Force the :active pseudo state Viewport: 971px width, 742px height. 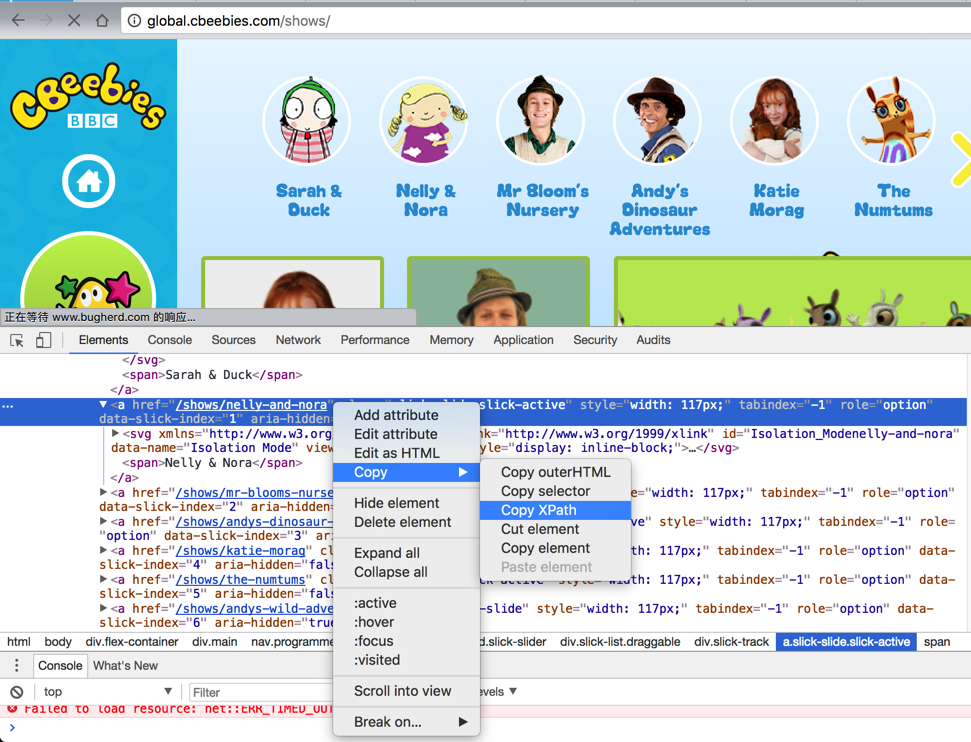point(406,603)
